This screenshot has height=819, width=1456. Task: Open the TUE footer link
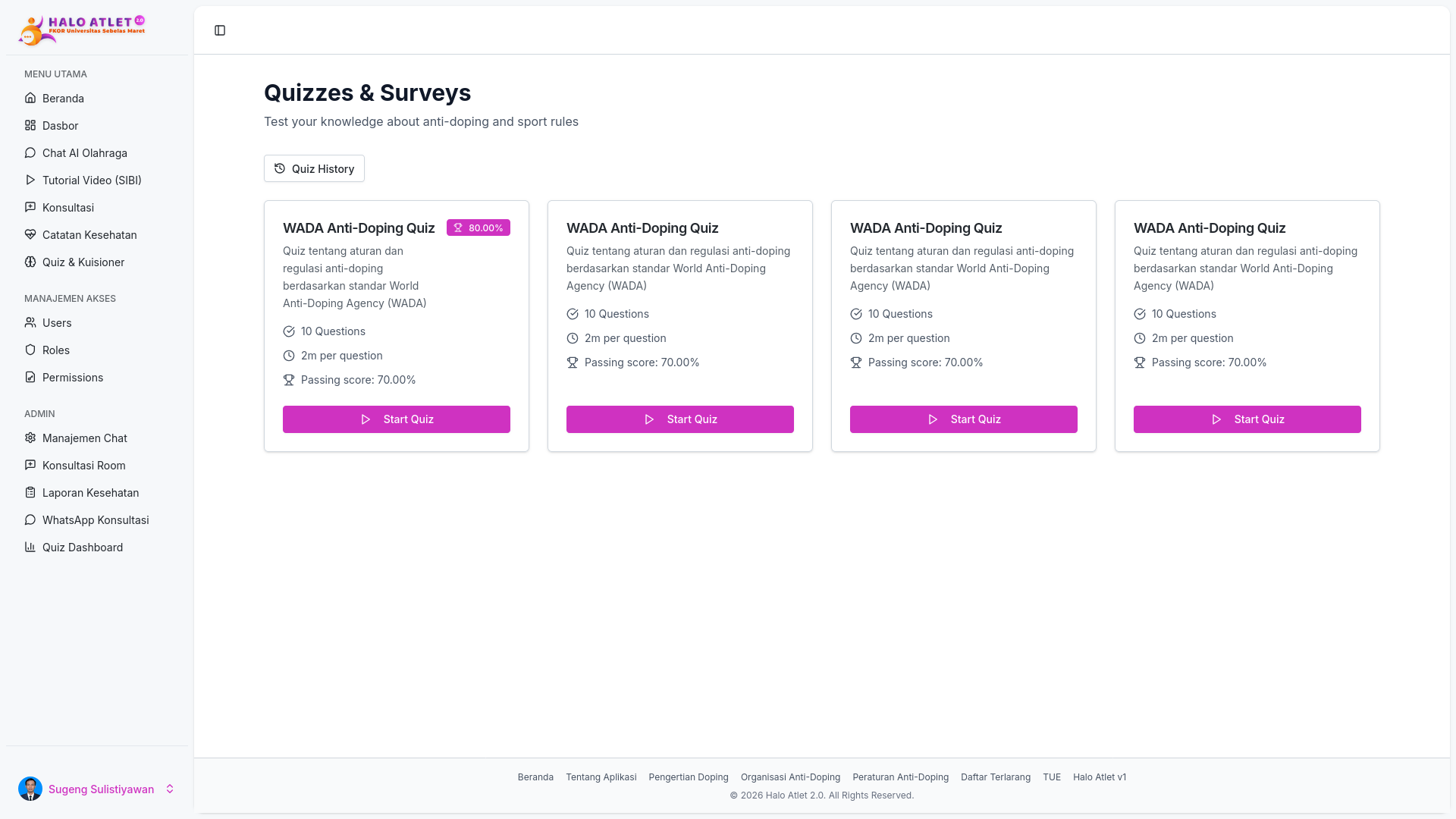(x=1052, y=777)
